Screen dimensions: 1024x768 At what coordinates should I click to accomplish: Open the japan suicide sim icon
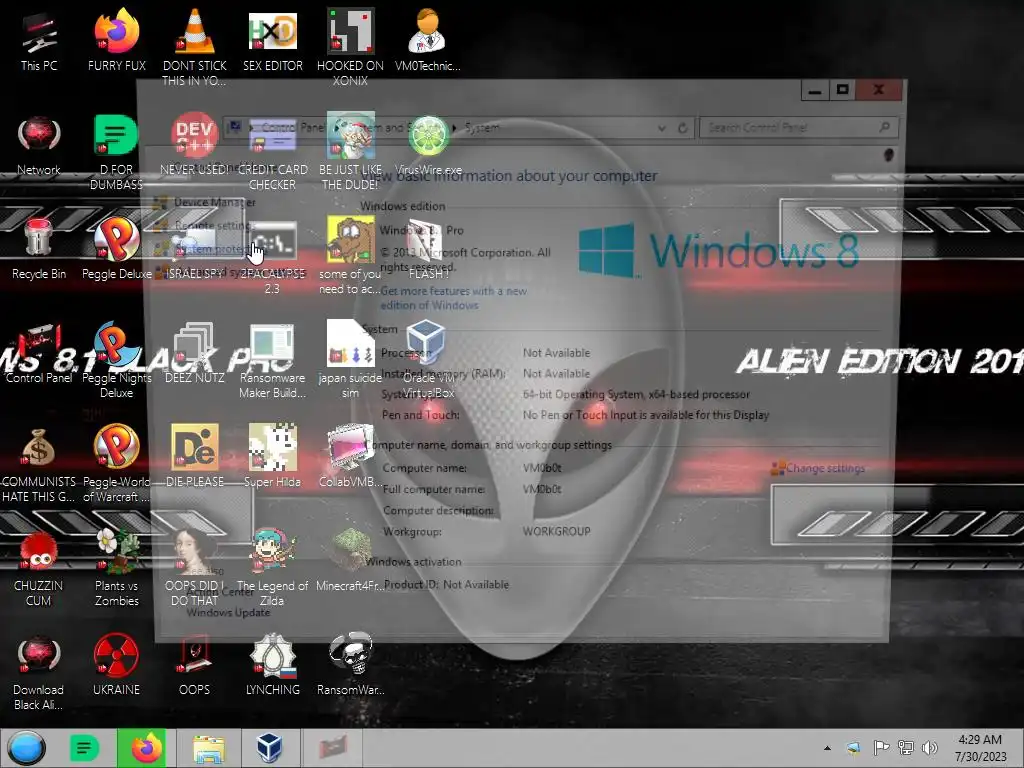point(350,359)
